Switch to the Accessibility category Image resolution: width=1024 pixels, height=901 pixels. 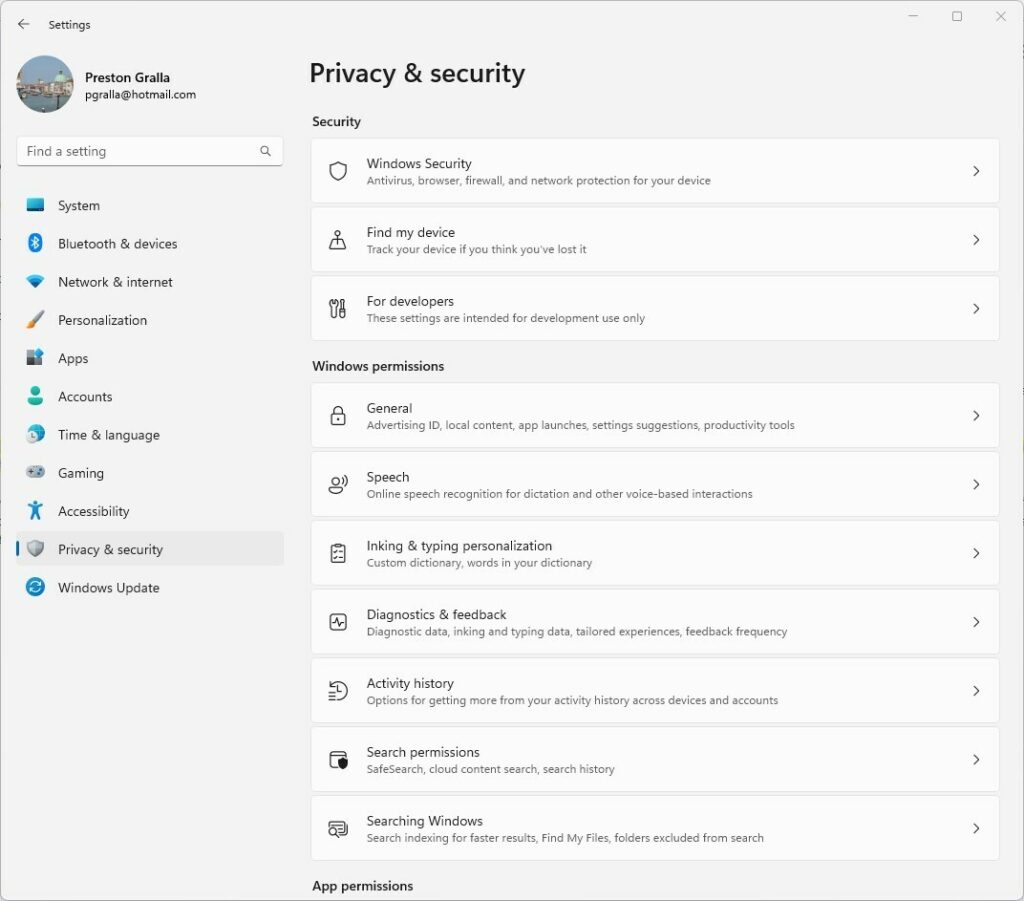click(93, 511)
